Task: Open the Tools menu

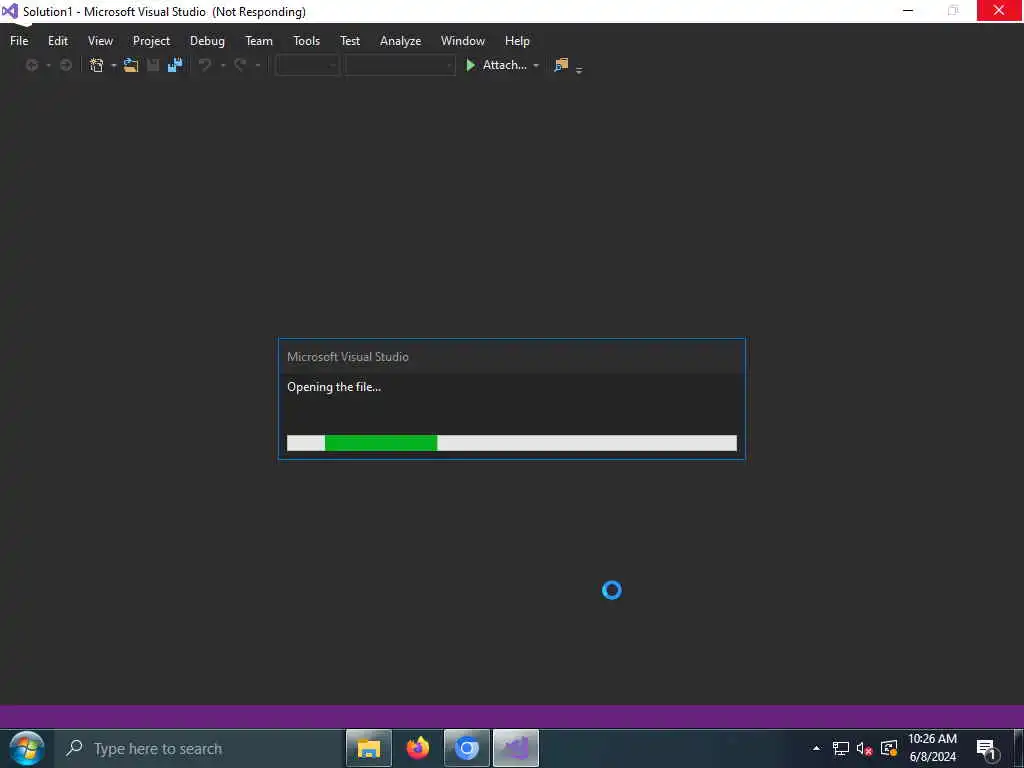Action: point(306,40)
